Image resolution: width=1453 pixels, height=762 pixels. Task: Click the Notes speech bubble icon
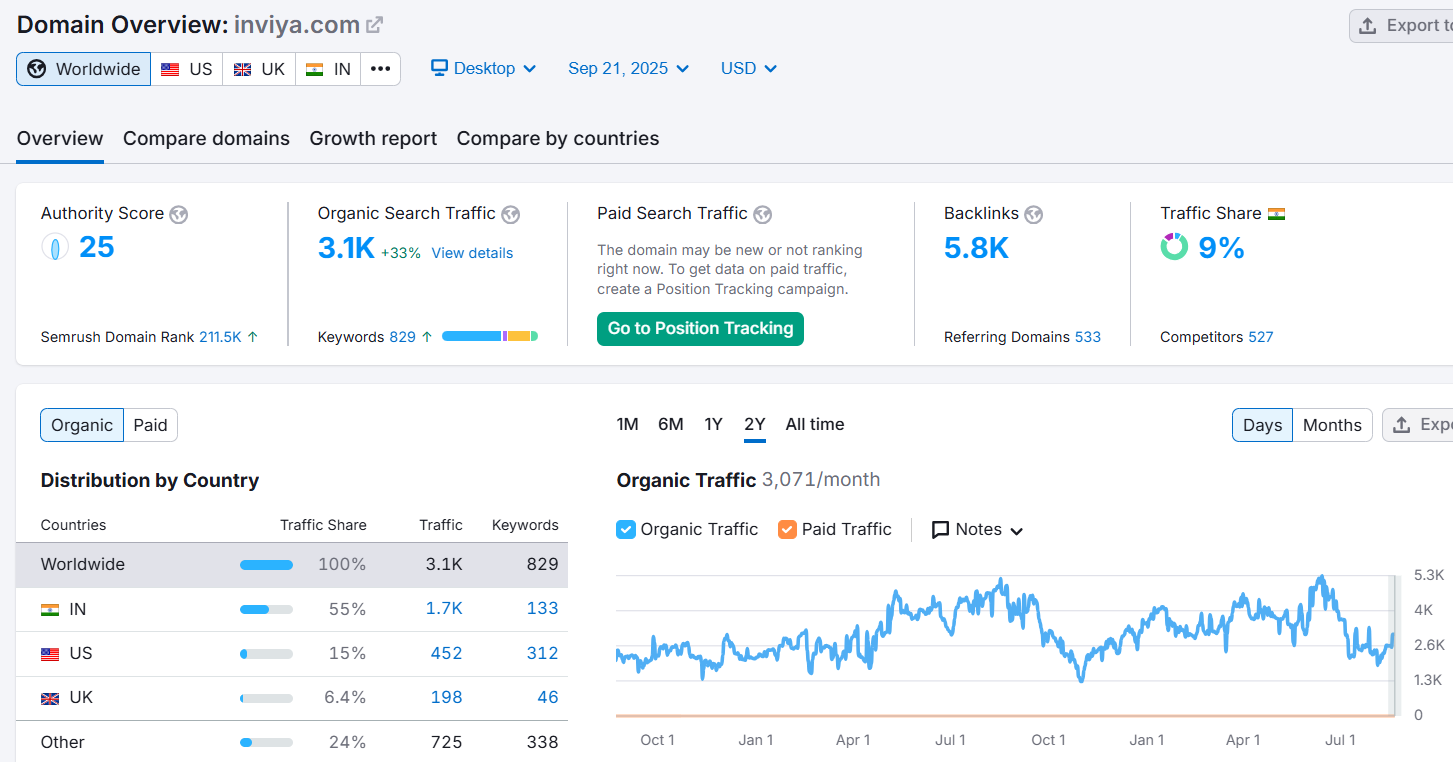[x=940, y=530]
